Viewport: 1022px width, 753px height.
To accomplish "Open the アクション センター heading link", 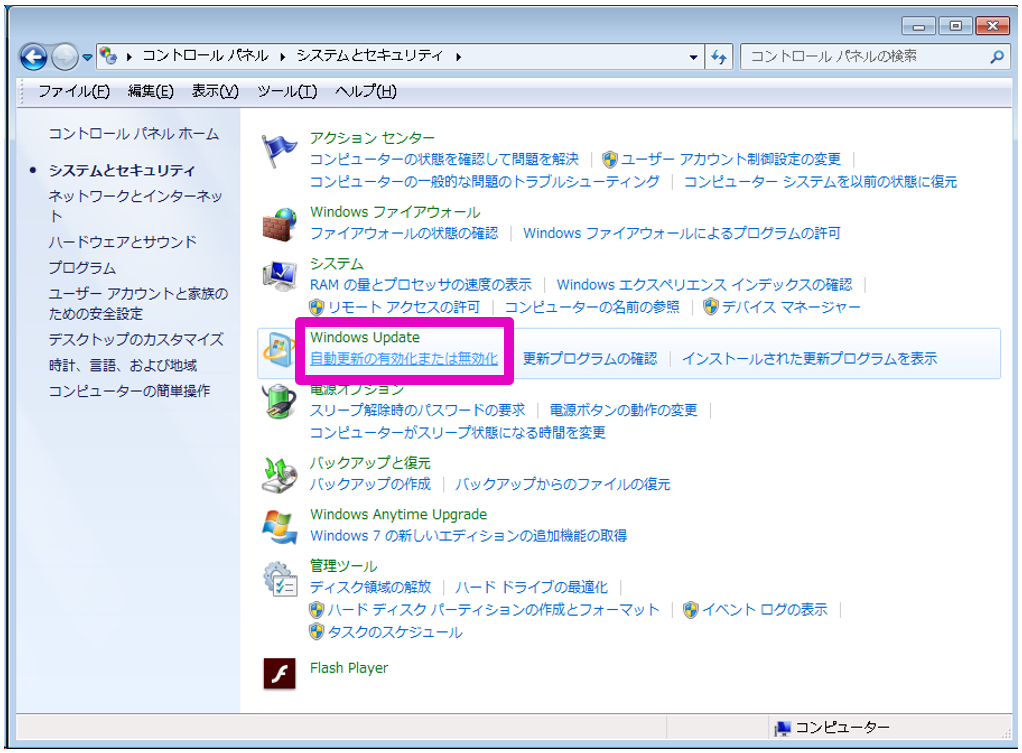I will pos(372,138).
